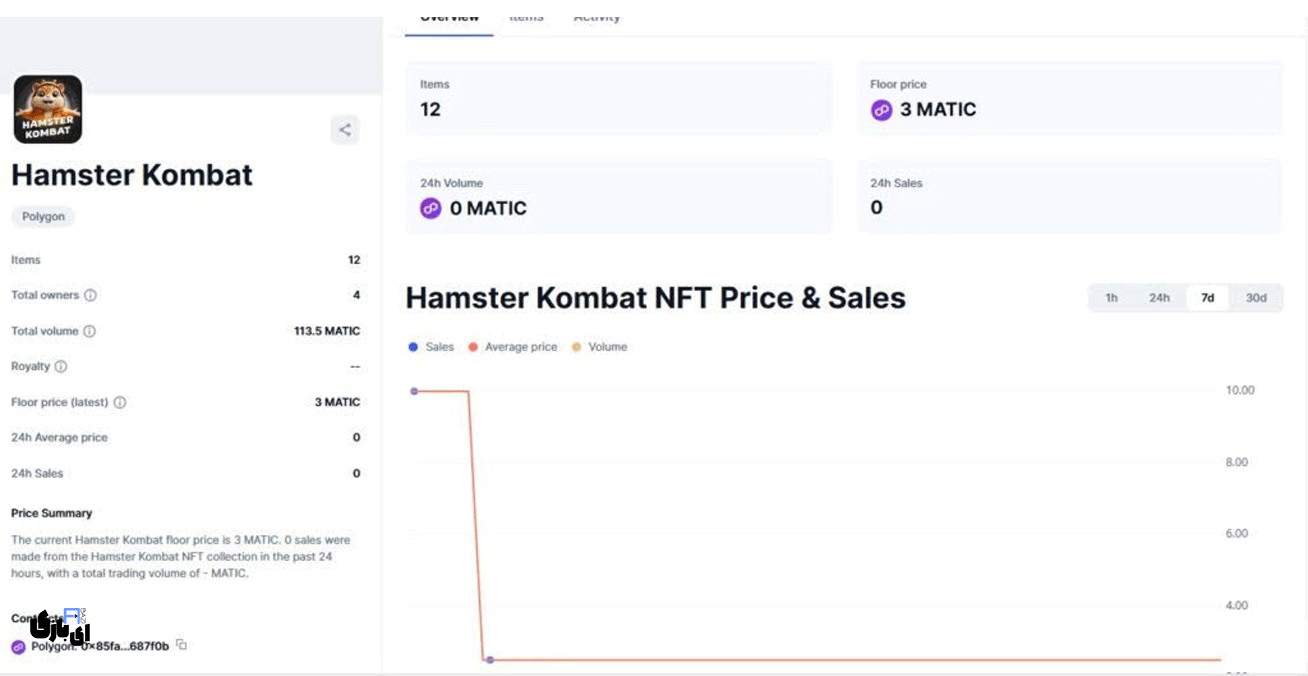
Task: Click the Total volume info icon
Action: click(x=89, y=331)
